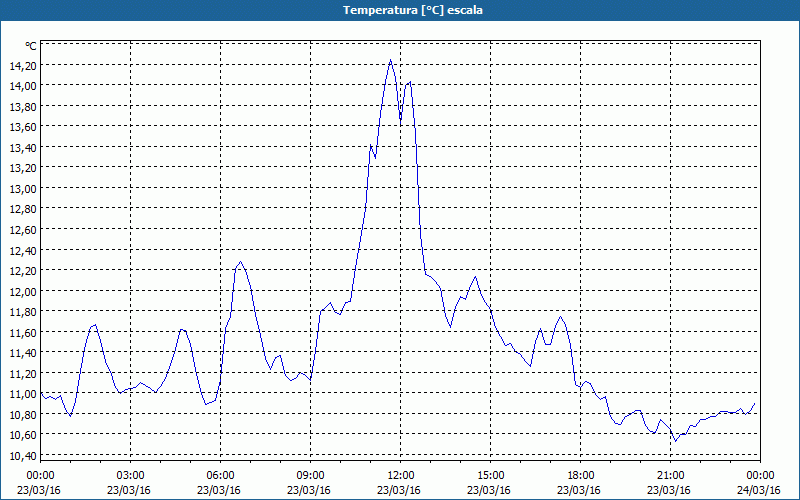Viewport: 800px width, 500px height.
Task: Click the 11,00 y-axis value
Action: coord(23,394)
